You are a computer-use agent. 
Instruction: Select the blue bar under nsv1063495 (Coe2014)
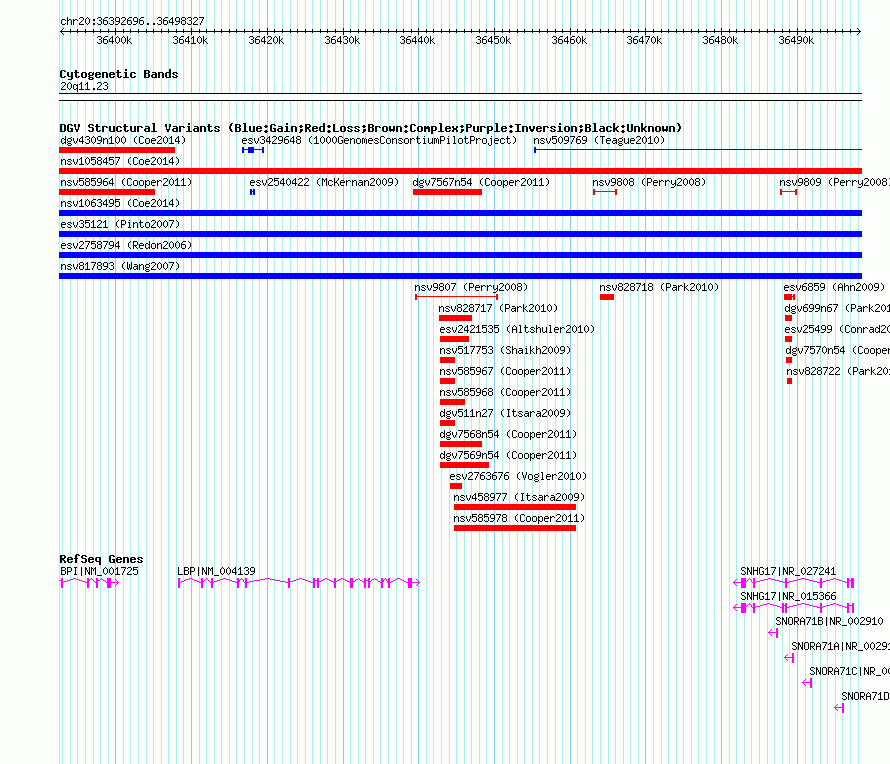pyautogui.click(x=460, y=213)
